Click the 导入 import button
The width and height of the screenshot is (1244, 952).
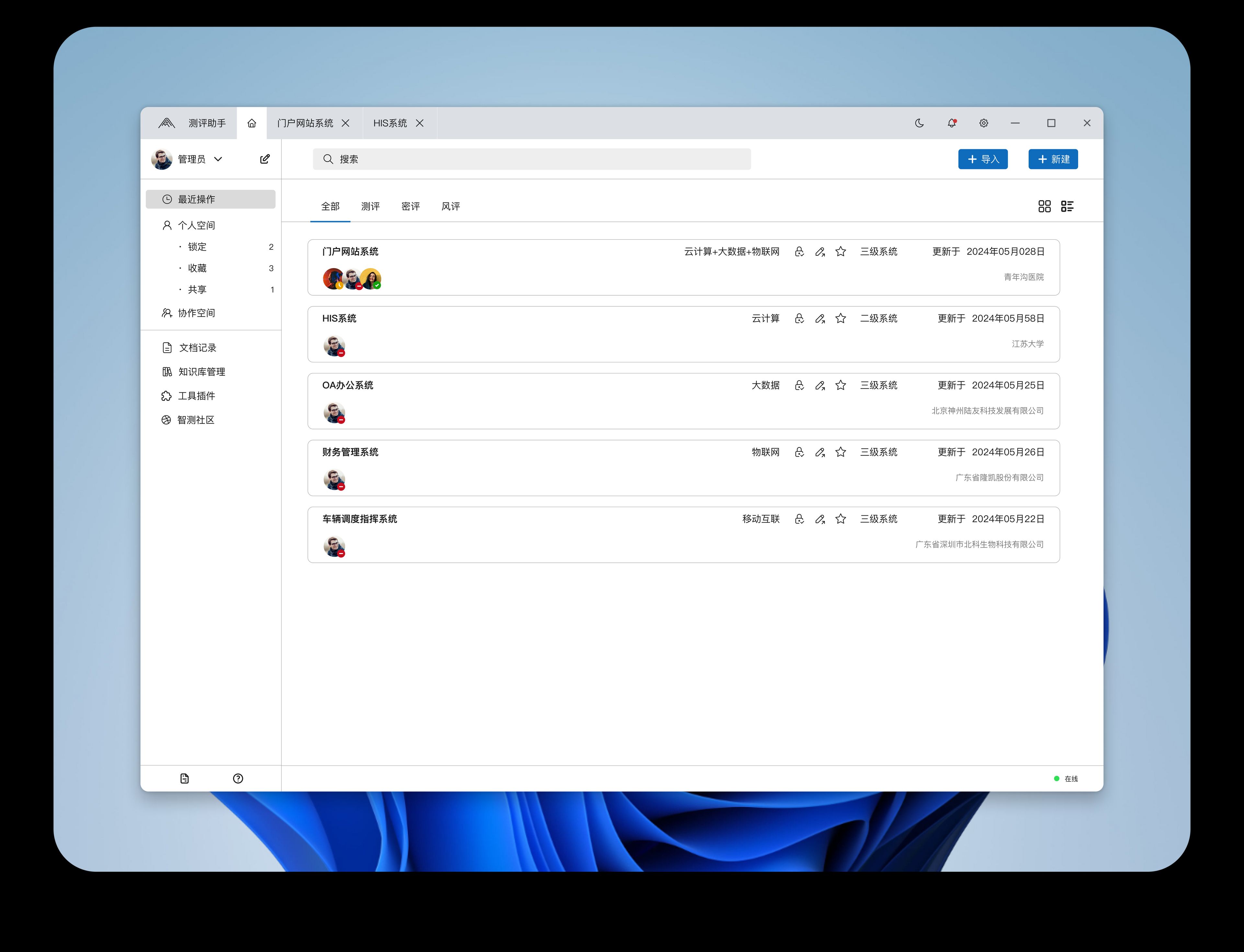point(983,159)
